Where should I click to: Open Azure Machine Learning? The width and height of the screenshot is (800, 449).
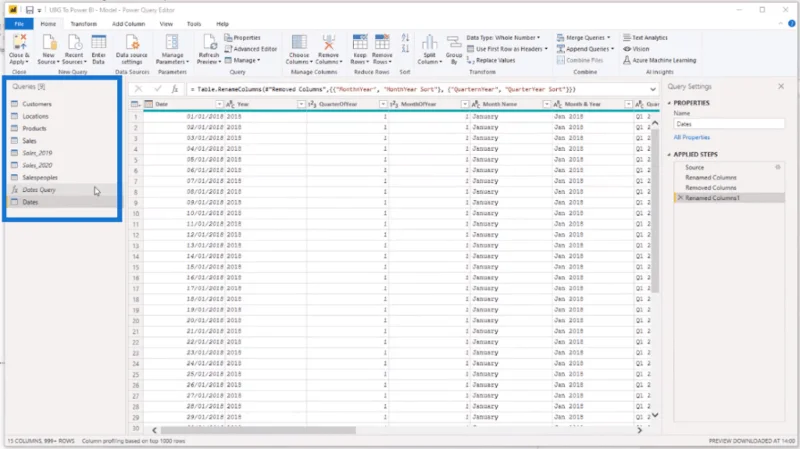point(659,60)
